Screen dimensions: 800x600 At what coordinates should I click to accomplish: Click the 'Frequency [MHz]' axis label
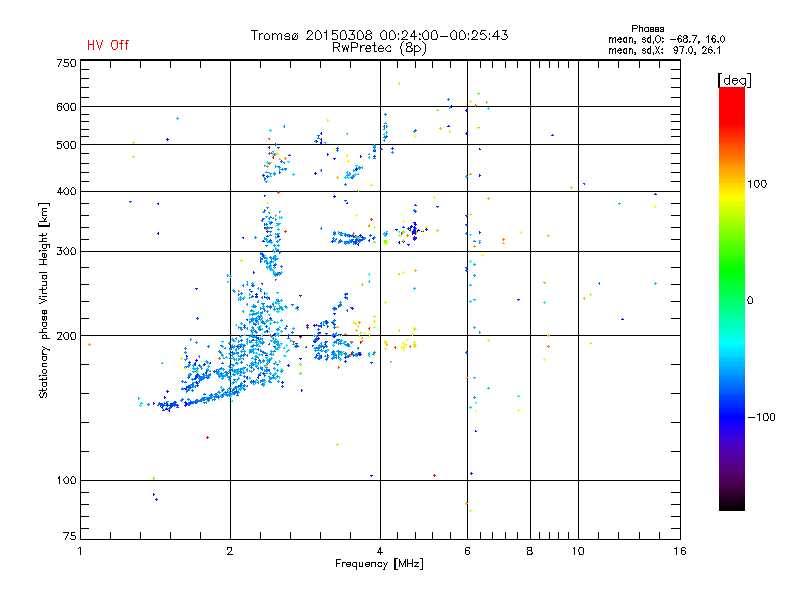tap(379, 564)
